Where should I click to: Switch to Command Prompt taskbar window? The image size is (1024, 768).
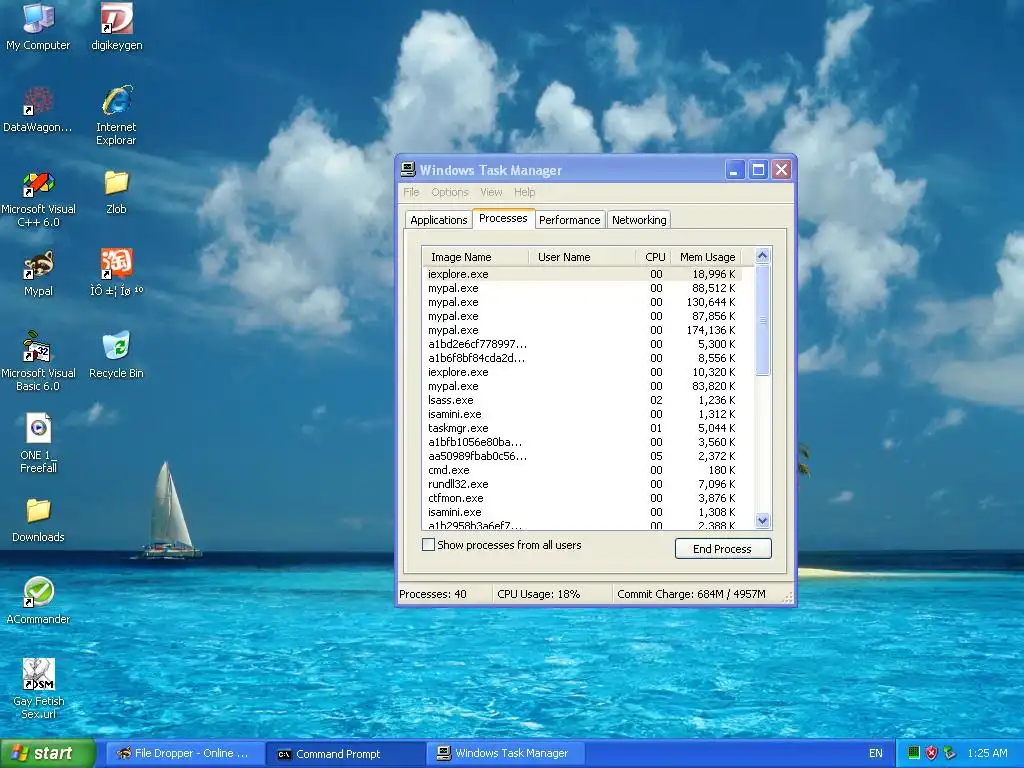(x=346, y=753)
